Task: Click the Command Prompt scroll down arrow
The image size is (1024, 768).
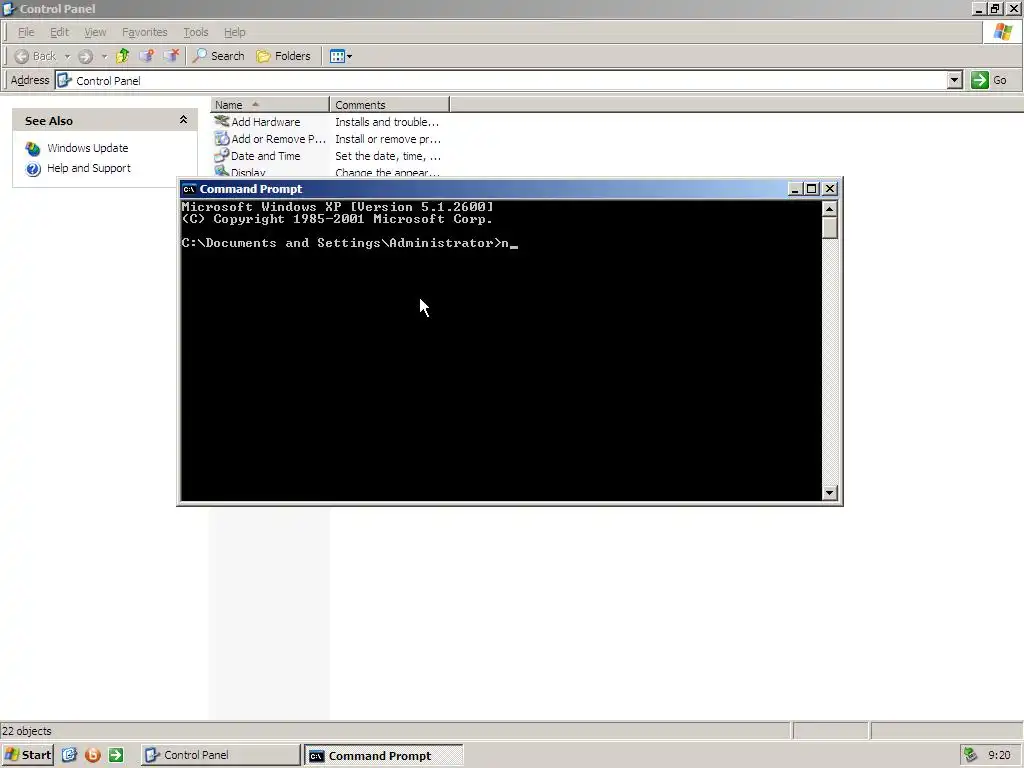Action: click(829, 493)
